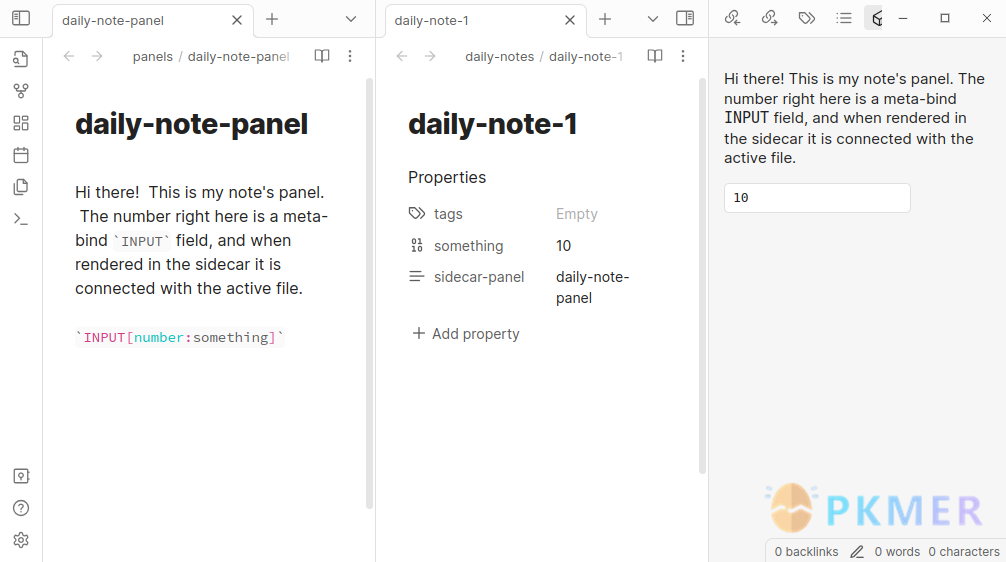Toggle the right sidebar icon

click(x=685, y=18)
